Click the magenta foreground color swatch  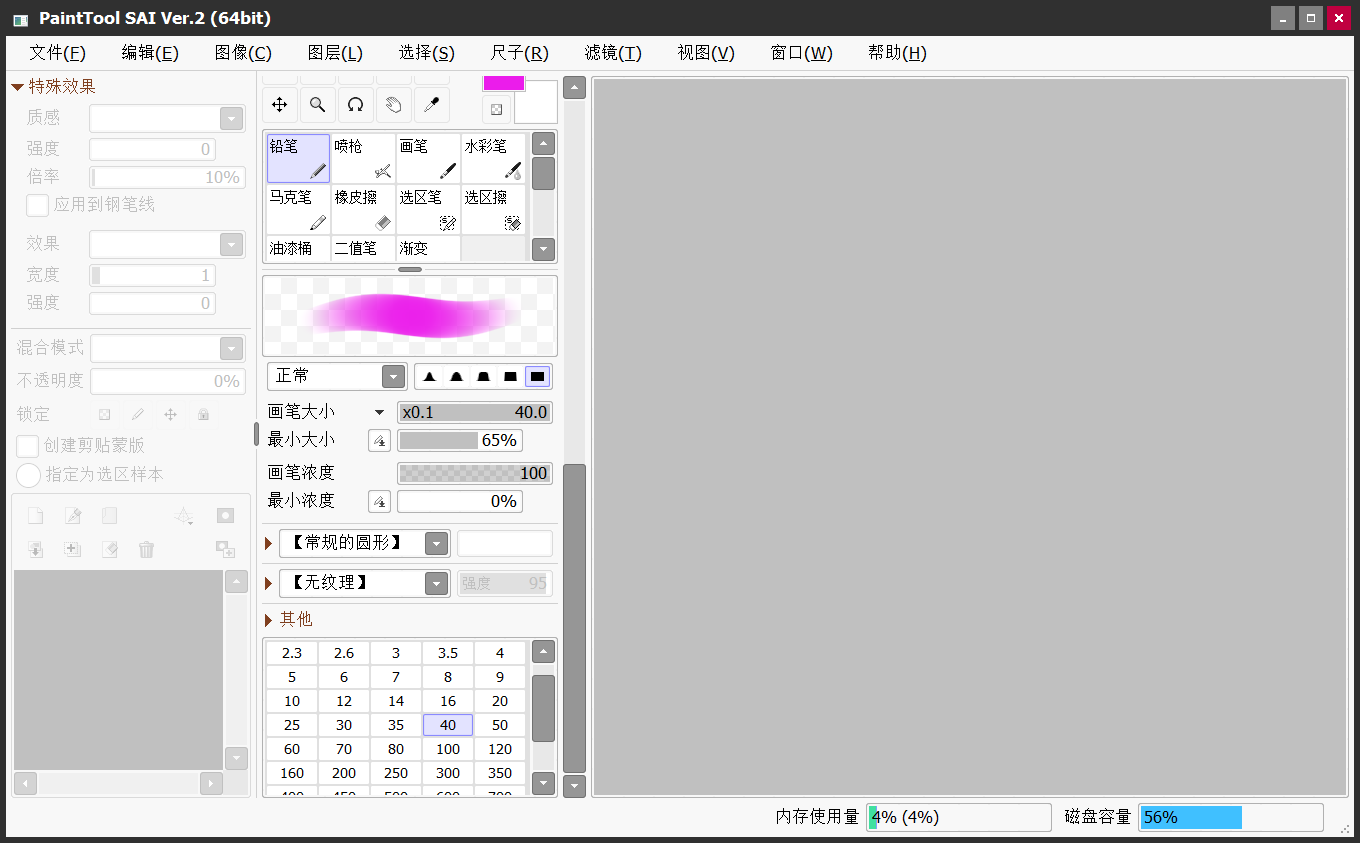point(503,83)
